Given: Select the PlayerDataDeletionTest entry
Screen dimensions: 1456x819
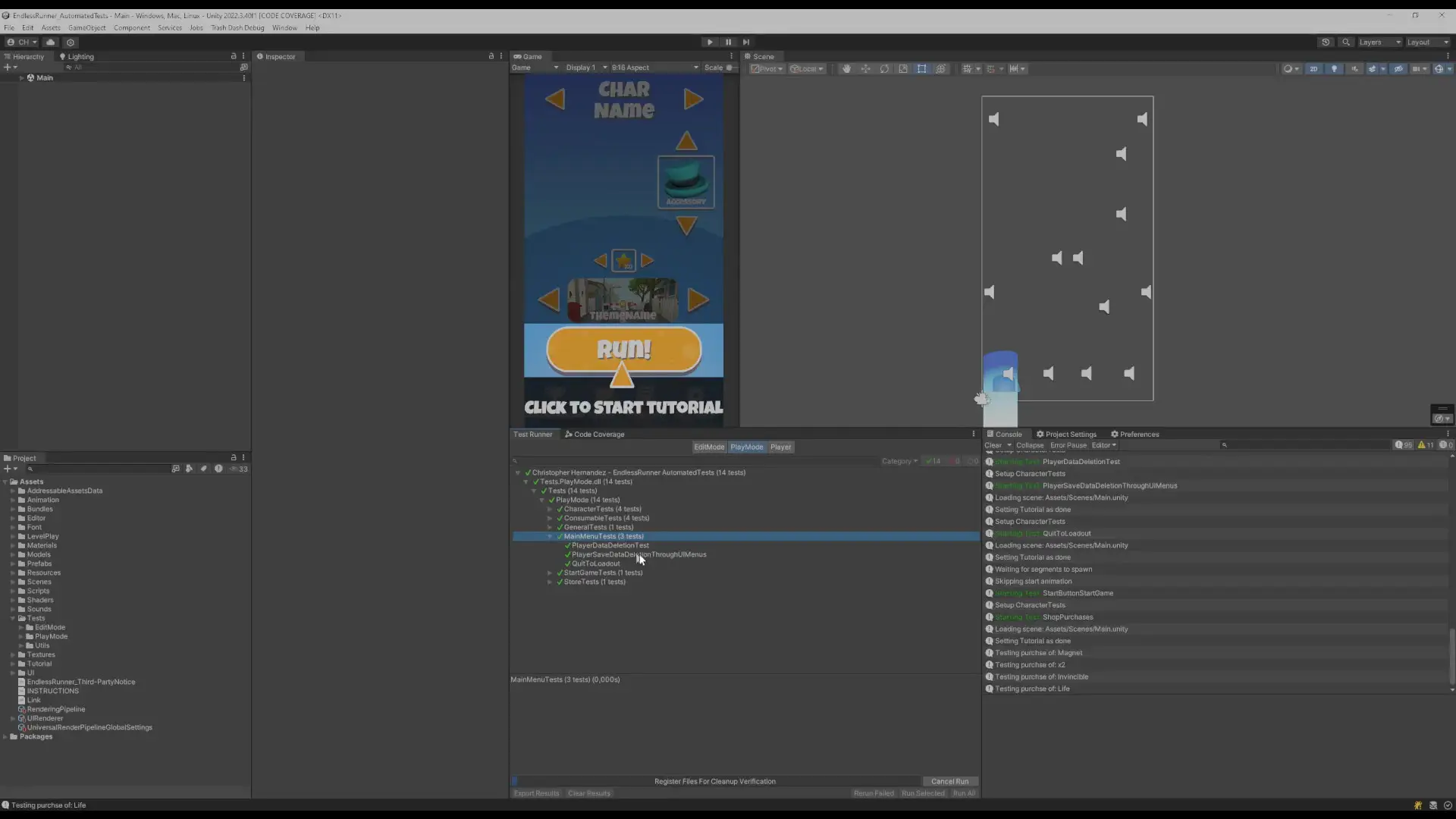Looking at the screenshot, I should coord(610,546).
